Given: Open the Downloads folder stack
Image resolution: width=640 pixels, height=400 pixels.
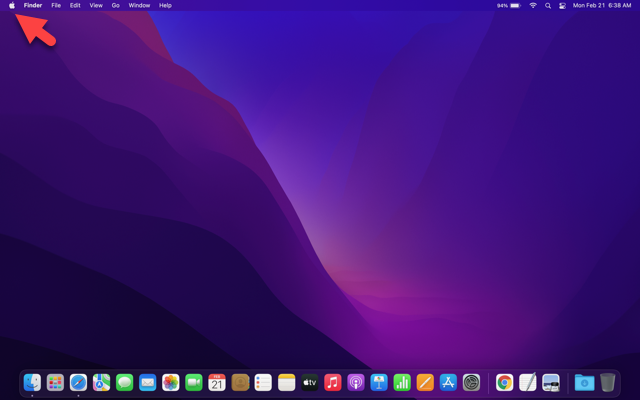Looking at the screenshot, I should pyautogui.click(x=584, y=382).
